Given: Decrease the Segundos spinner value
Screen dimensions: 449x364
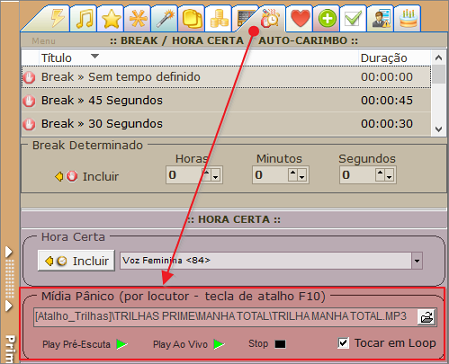Looking at the screenshot, I should click(x=389, y=177).
